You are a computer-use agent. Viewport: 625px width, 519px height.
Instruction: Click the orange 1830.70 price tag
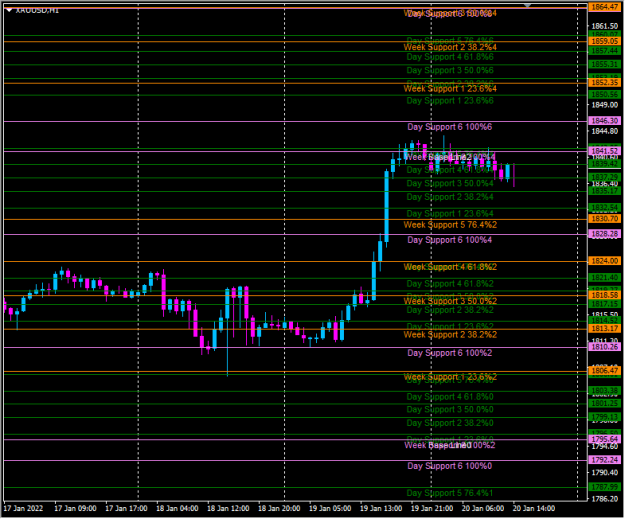click(605, 219)
